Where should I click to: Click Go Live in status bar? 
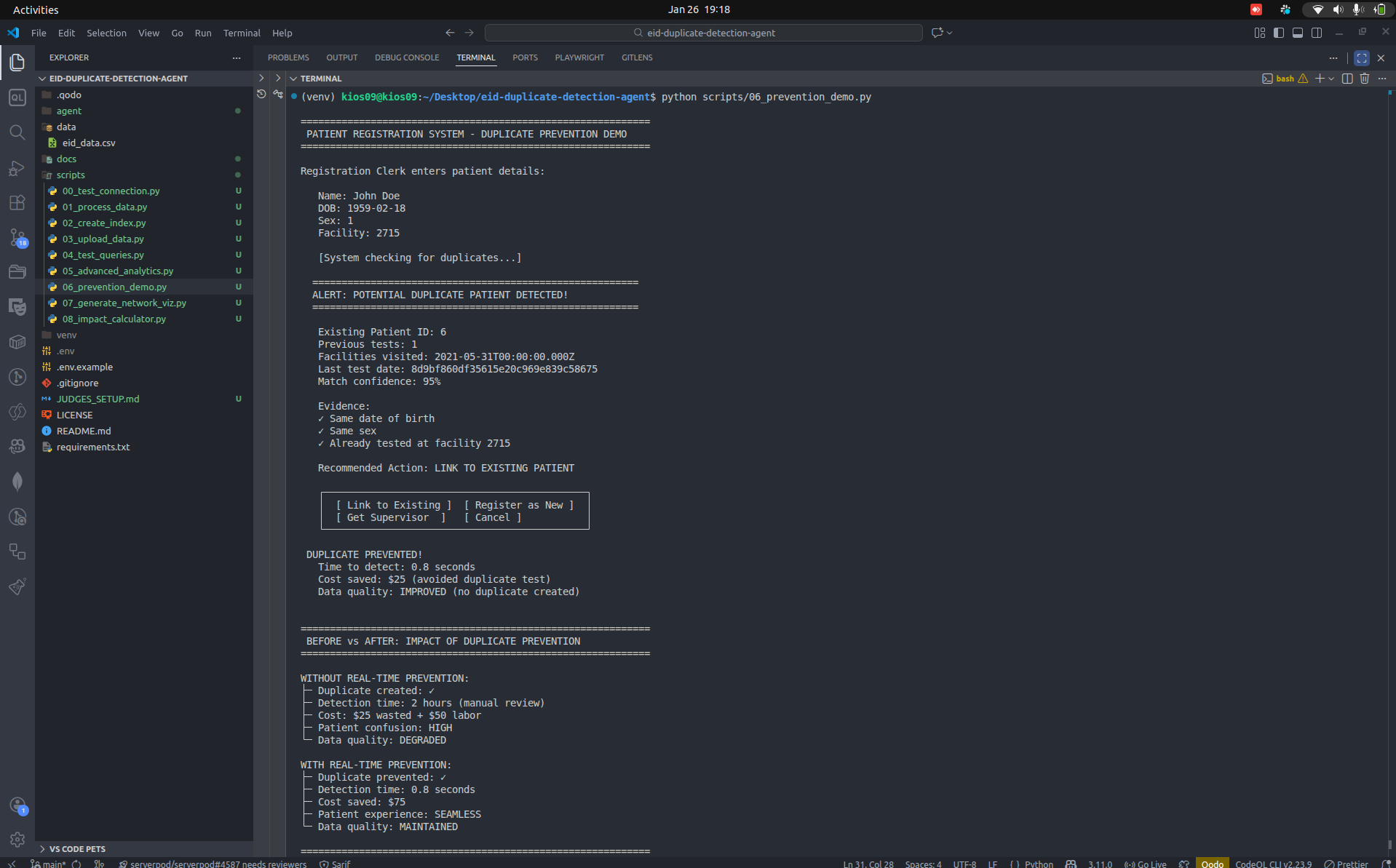[x=1146, y=864]
